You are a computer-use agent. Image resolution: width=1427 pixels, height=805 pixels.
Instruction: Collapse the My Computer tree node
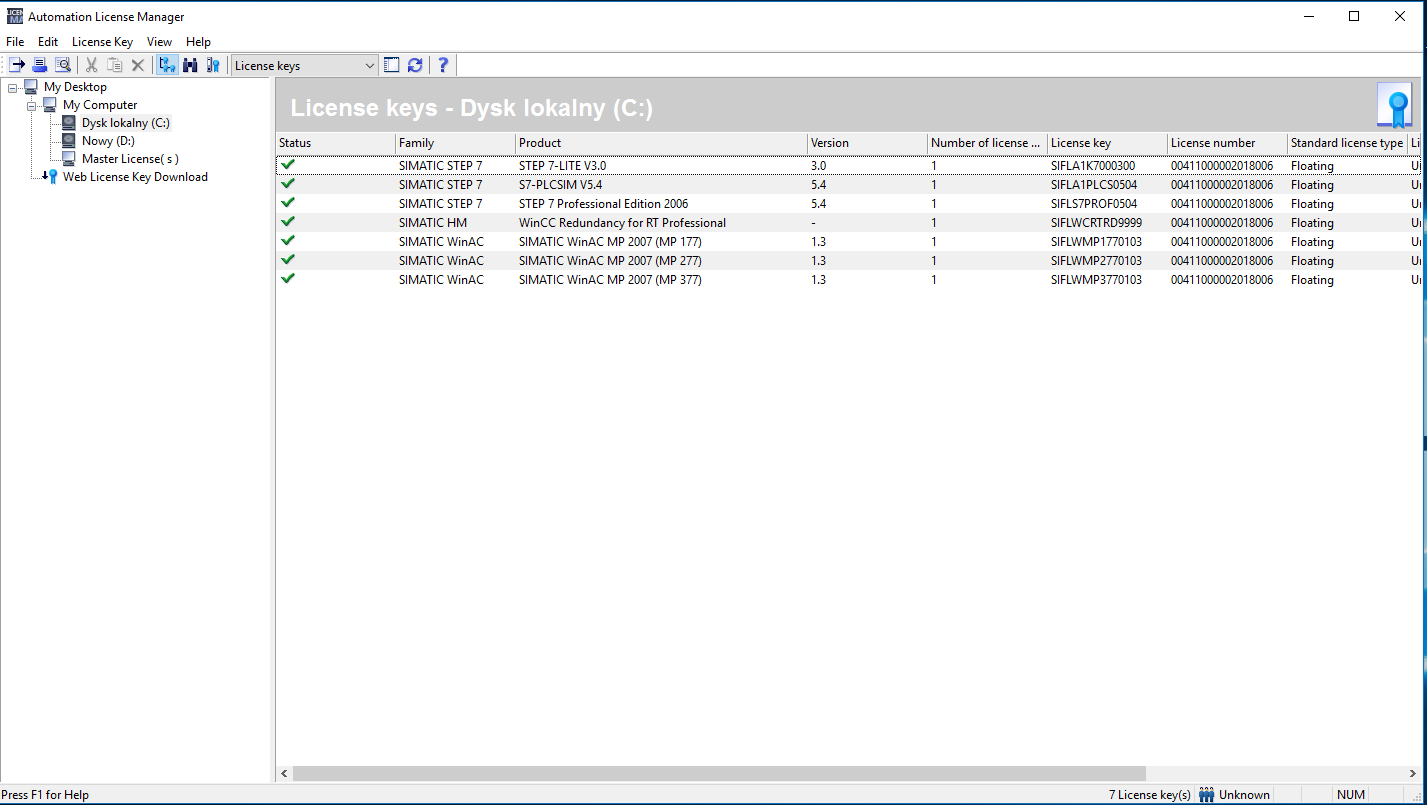31,106
